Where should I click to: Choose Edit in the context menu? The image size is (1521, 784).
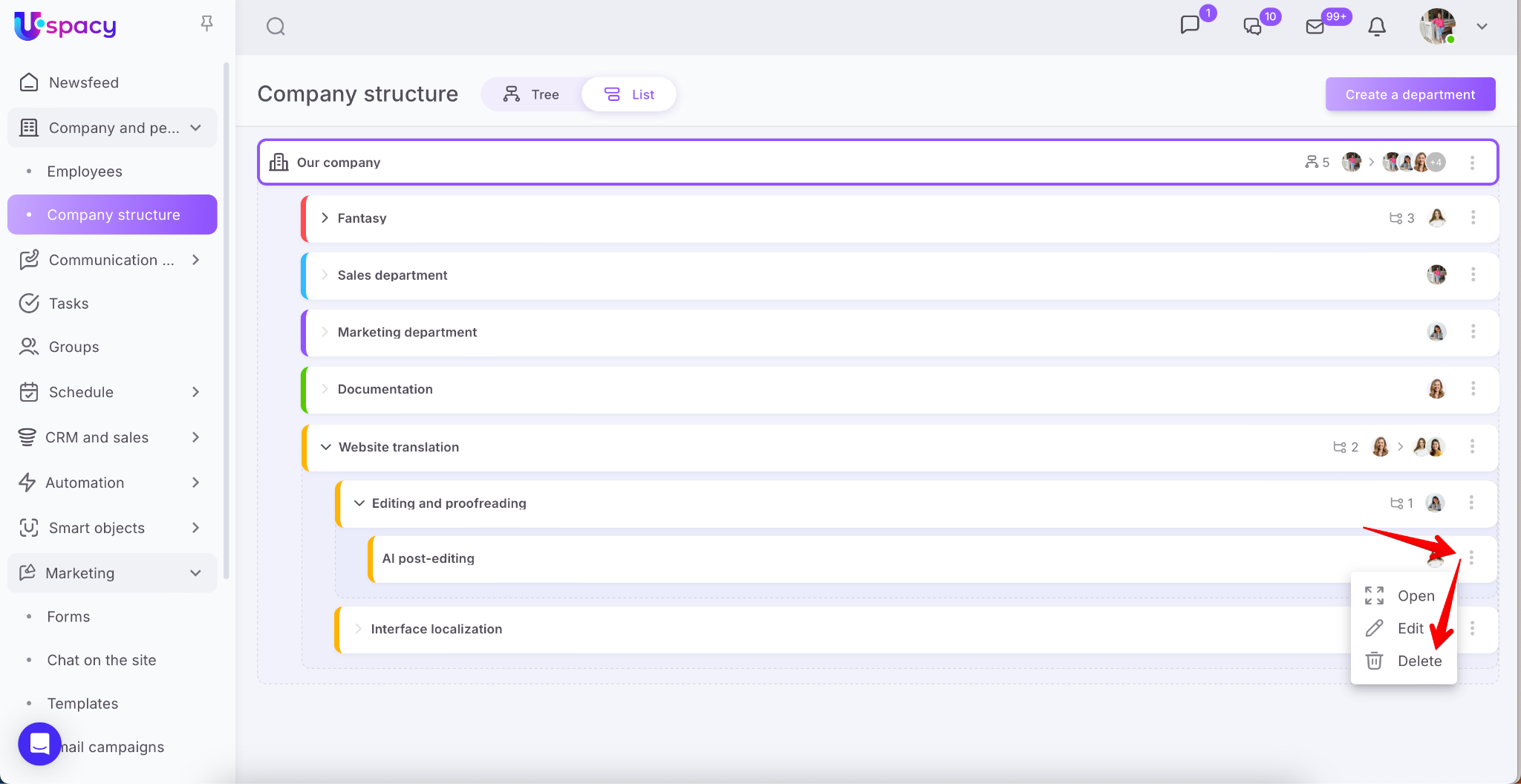[1410, 628]
